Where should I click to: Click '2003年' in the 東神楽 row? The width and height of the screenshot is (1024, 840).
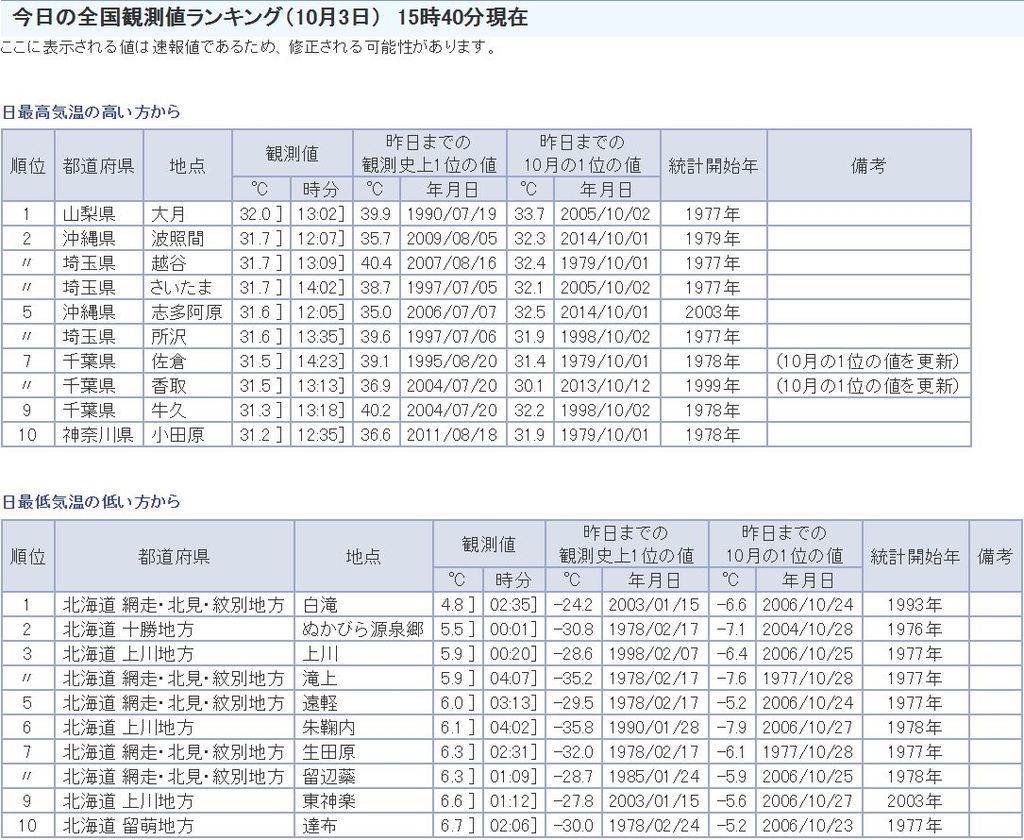coord(915,801)
